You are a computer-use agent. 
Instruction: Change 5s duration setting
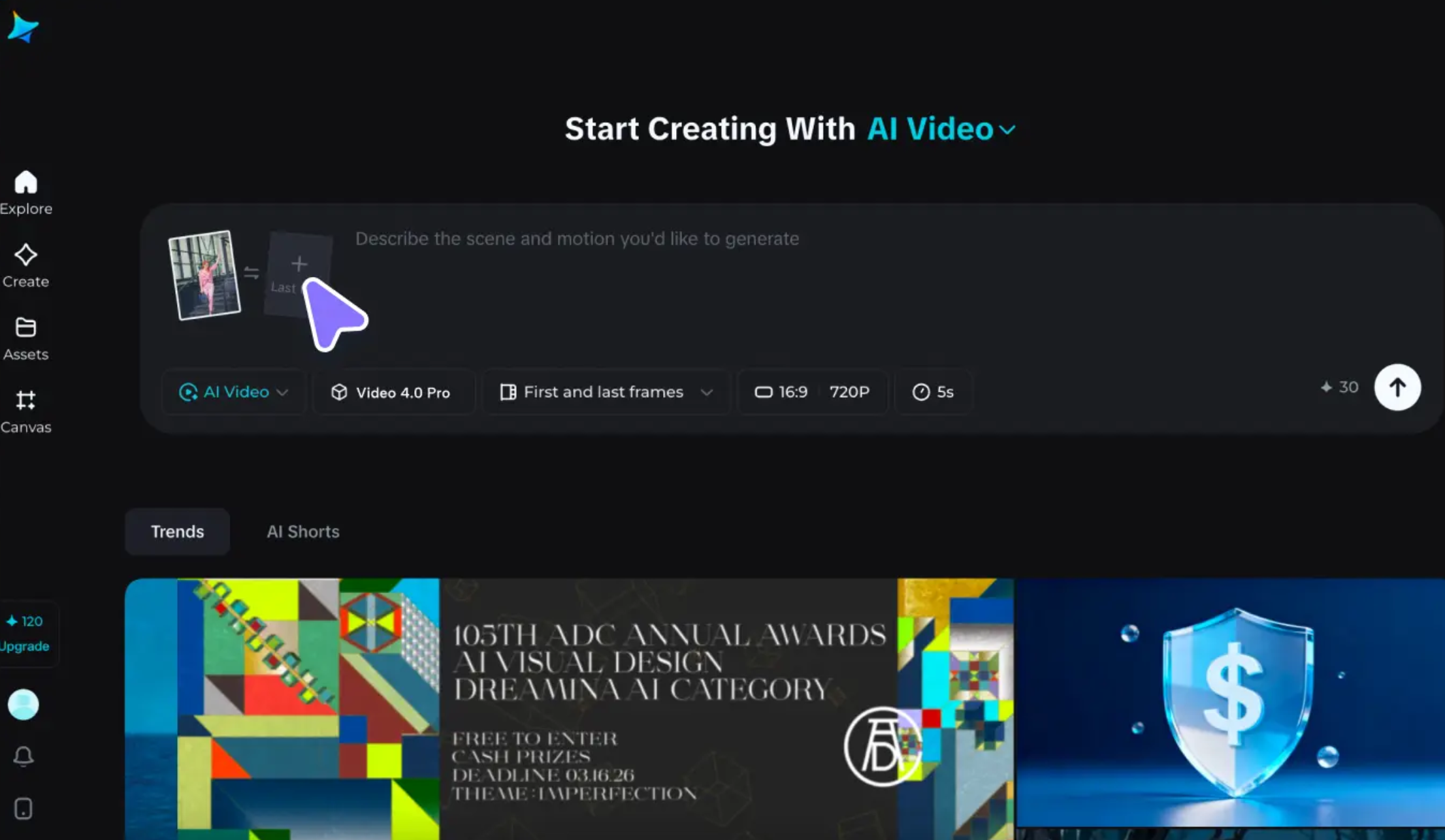[x=932, y=392]
